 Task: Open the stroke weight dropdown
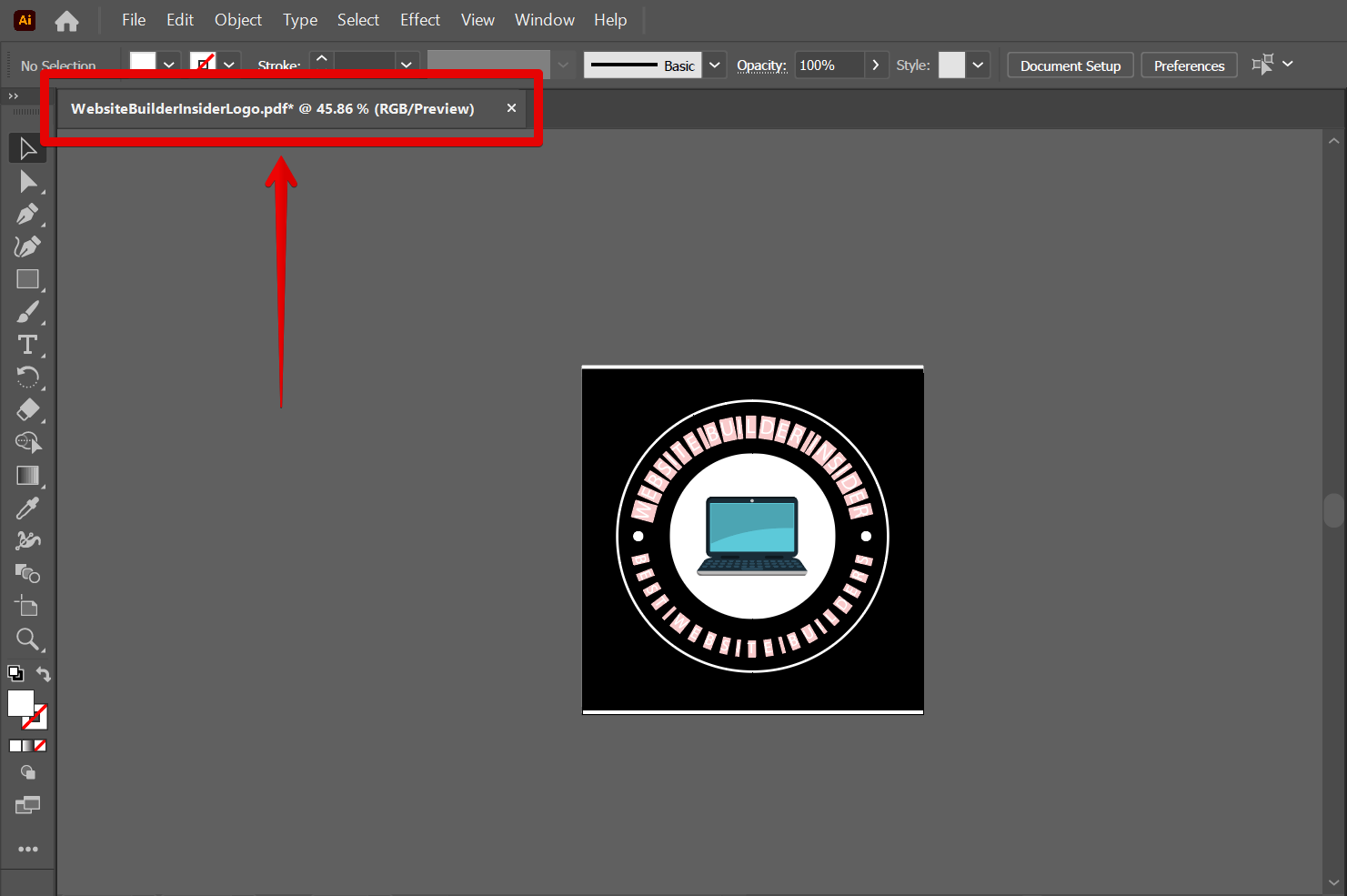407,65
